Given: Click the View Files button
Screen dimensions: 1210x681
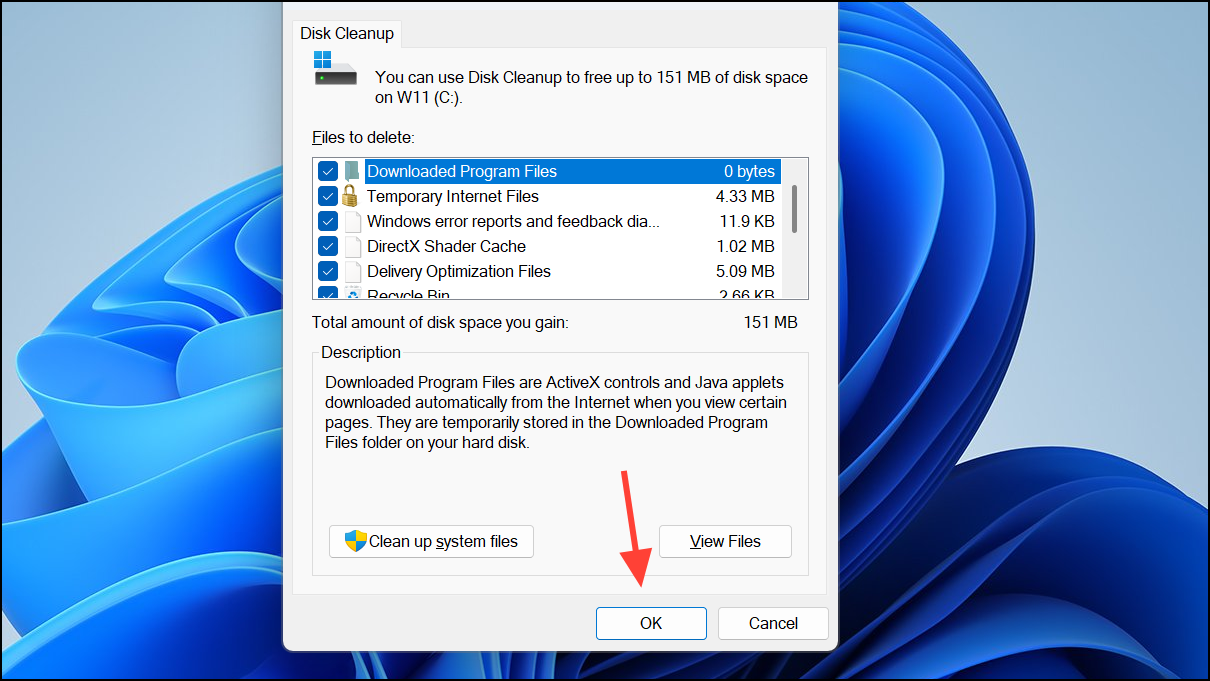Looking at the screenshot, I should coord(725,541).
